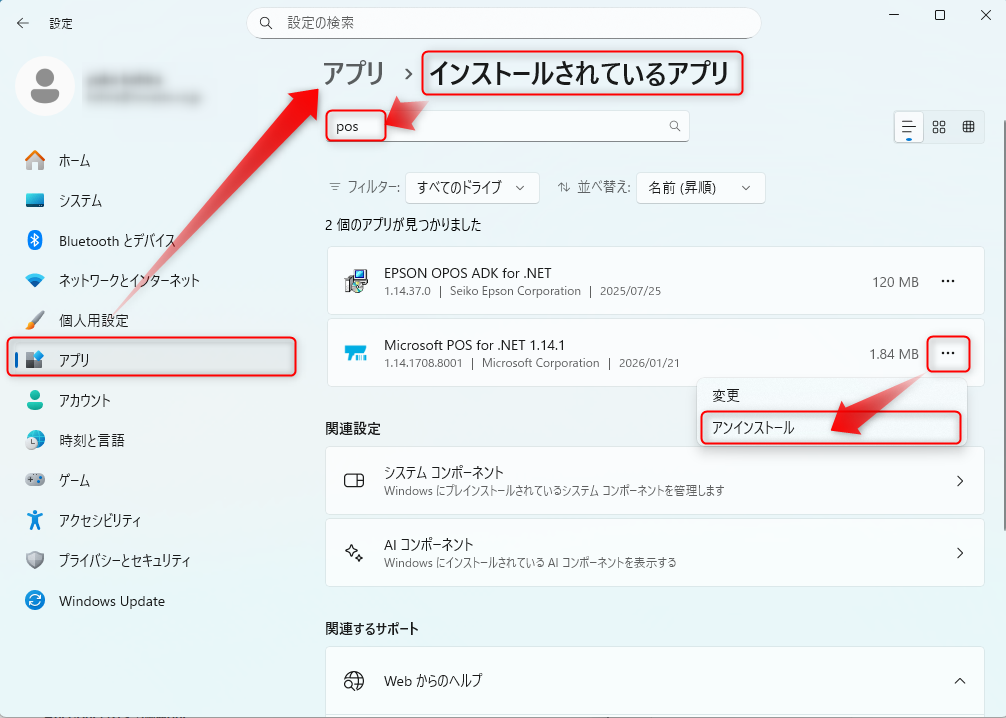
Task: Maximize the Settings window
Action: (940, 15)
